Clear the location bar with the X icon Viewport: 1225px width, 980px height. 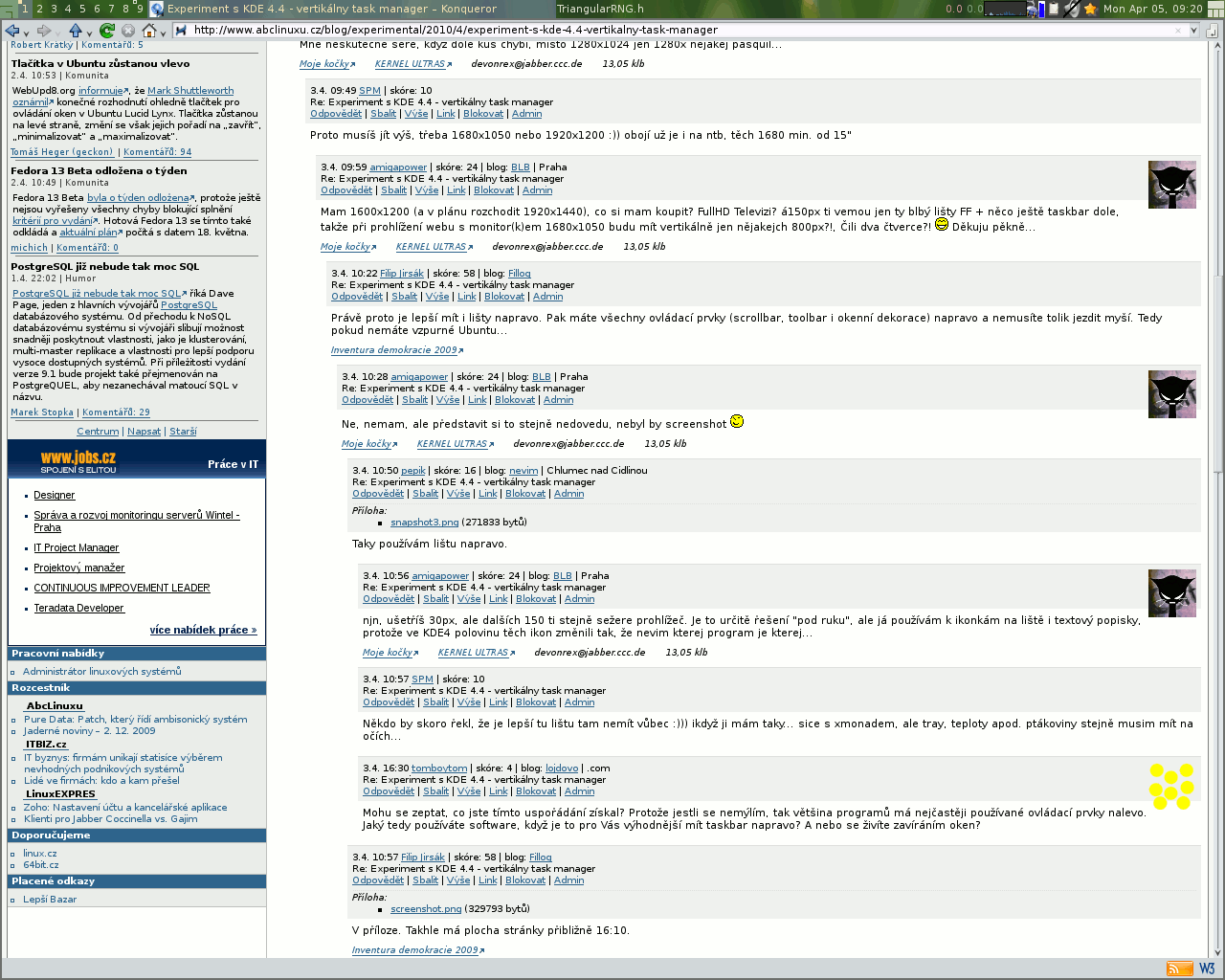click(x=1178, y=30)
